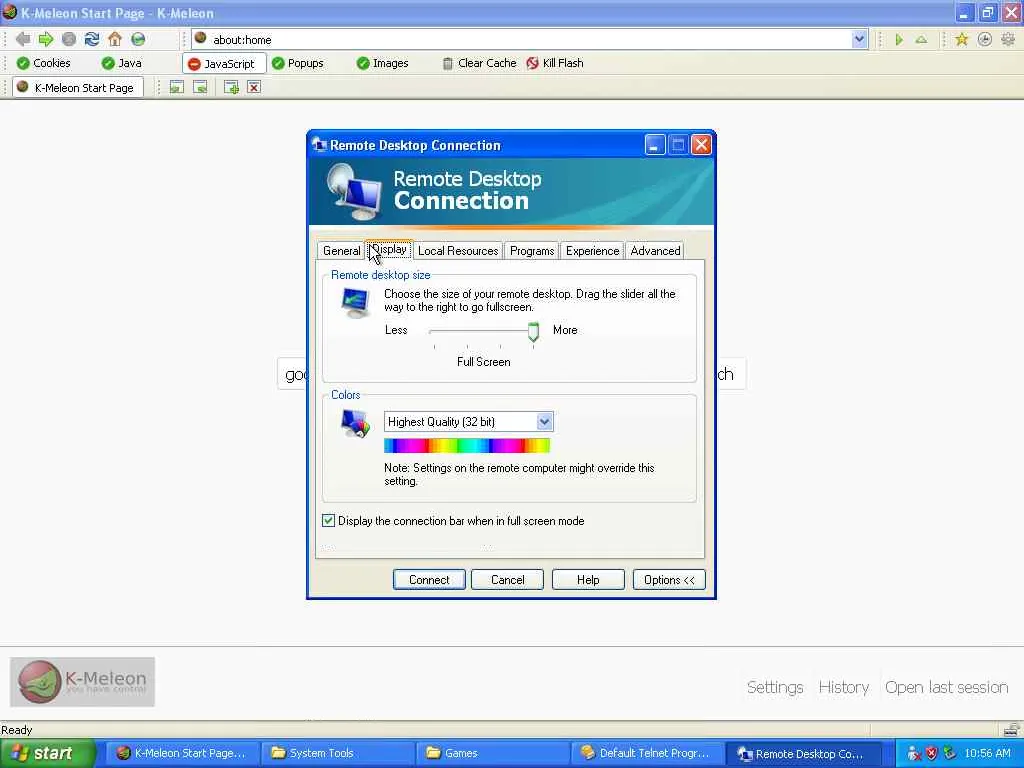Open History with the clock icon
The height and width of the screenshot is (768, 1024).
(x=984, y=40)
